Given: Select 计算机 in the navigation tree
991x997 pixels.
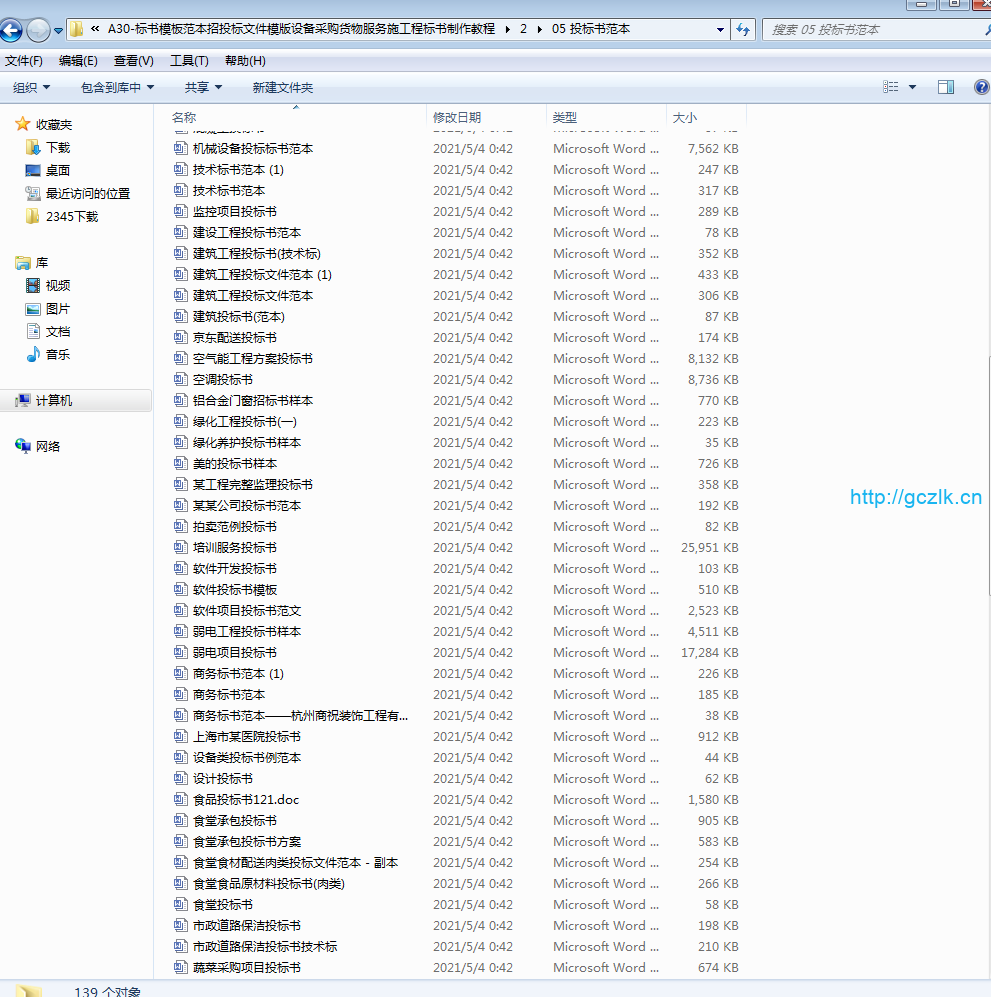Looking at the screenshot, I should [x=54, y=400].
